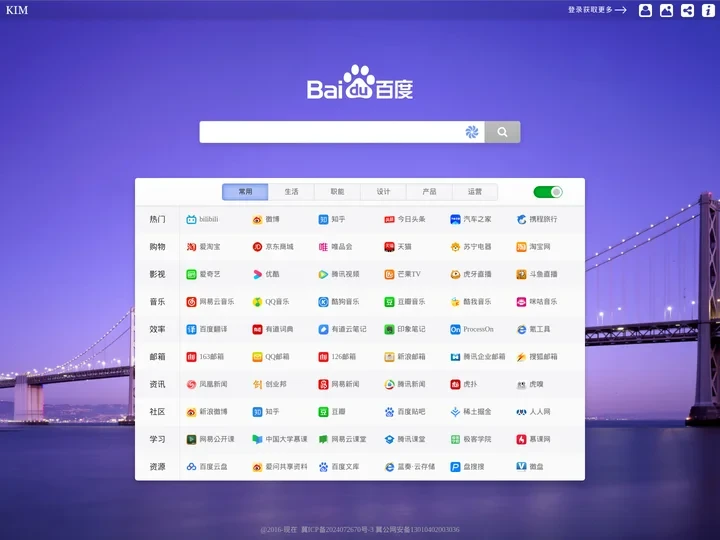Click the 腾讯视频 icon
The width and height of the screenshot is (720, 540).
pos(323,275)
